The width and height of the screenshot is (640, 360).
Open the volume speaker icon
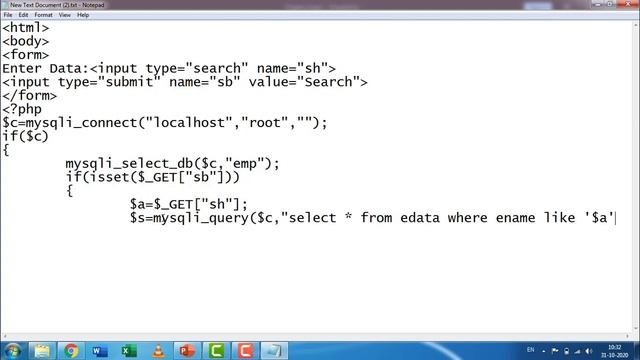(589, 351)
